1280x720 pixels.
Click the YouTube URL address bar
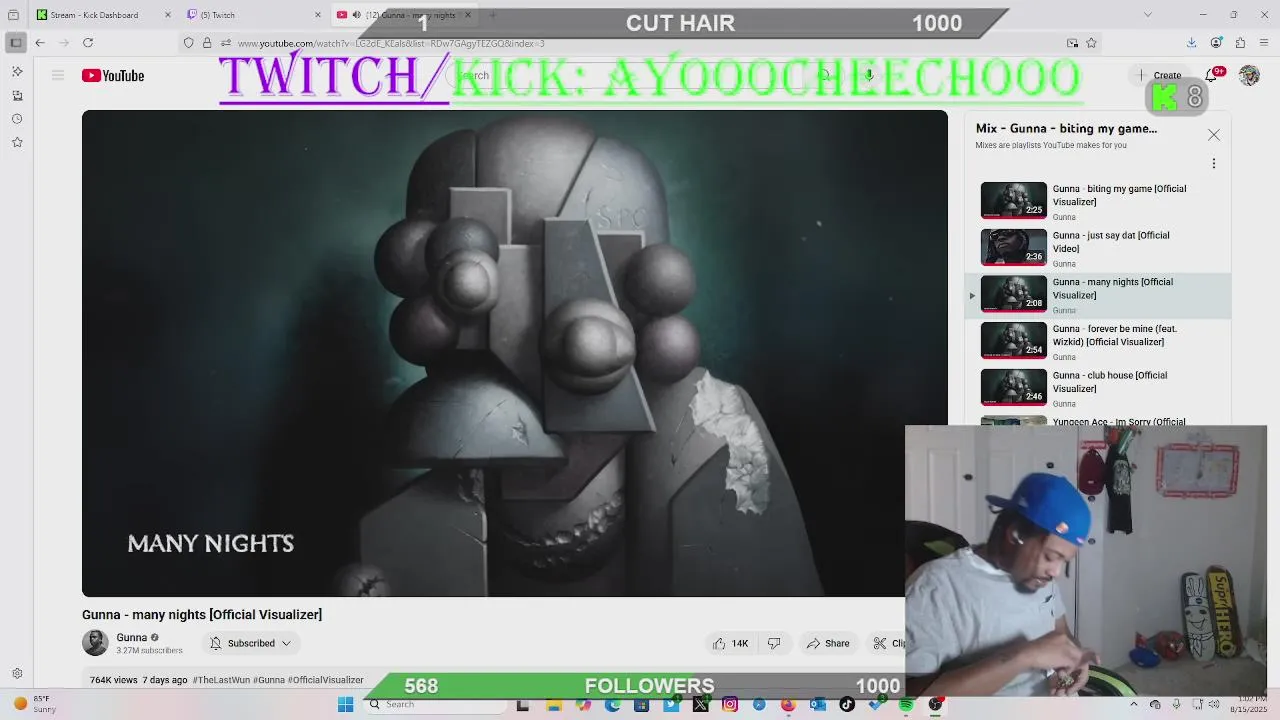pyautogui.click(x=640, y=43)
